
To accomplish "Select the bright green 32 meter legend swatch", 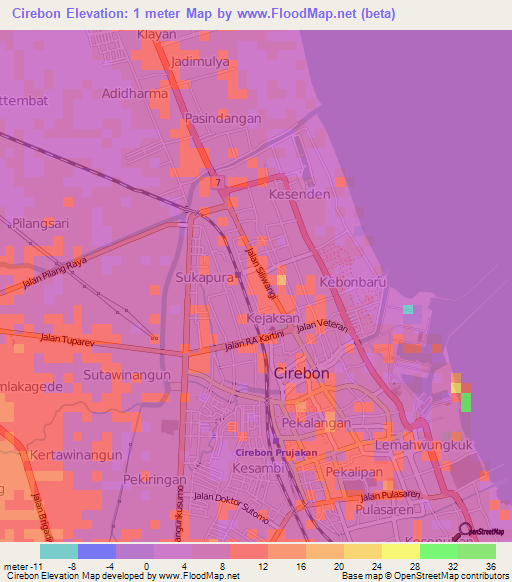I will 439,552.
